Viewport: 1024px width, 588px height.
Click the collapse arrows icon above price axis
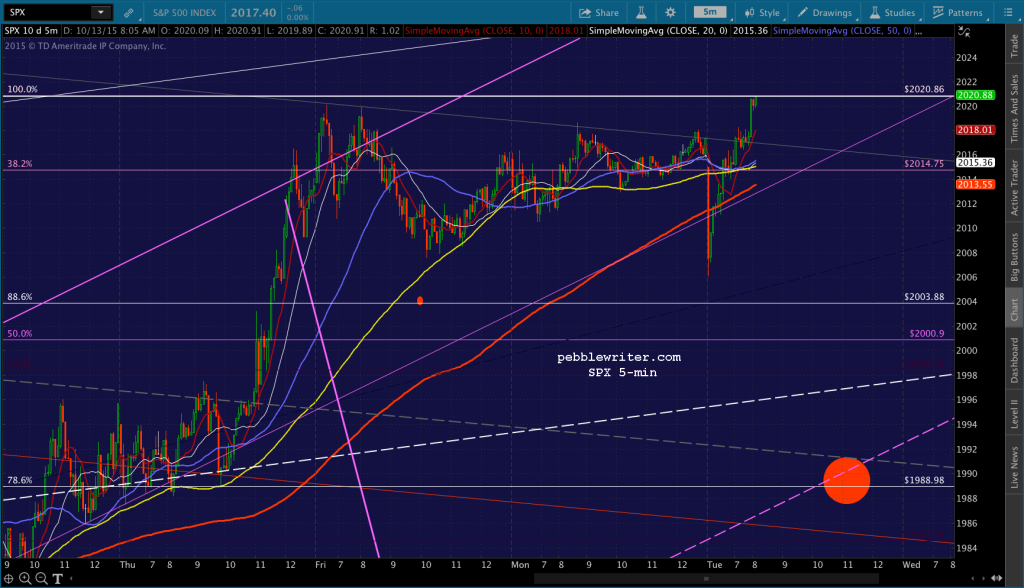point(964,31)
